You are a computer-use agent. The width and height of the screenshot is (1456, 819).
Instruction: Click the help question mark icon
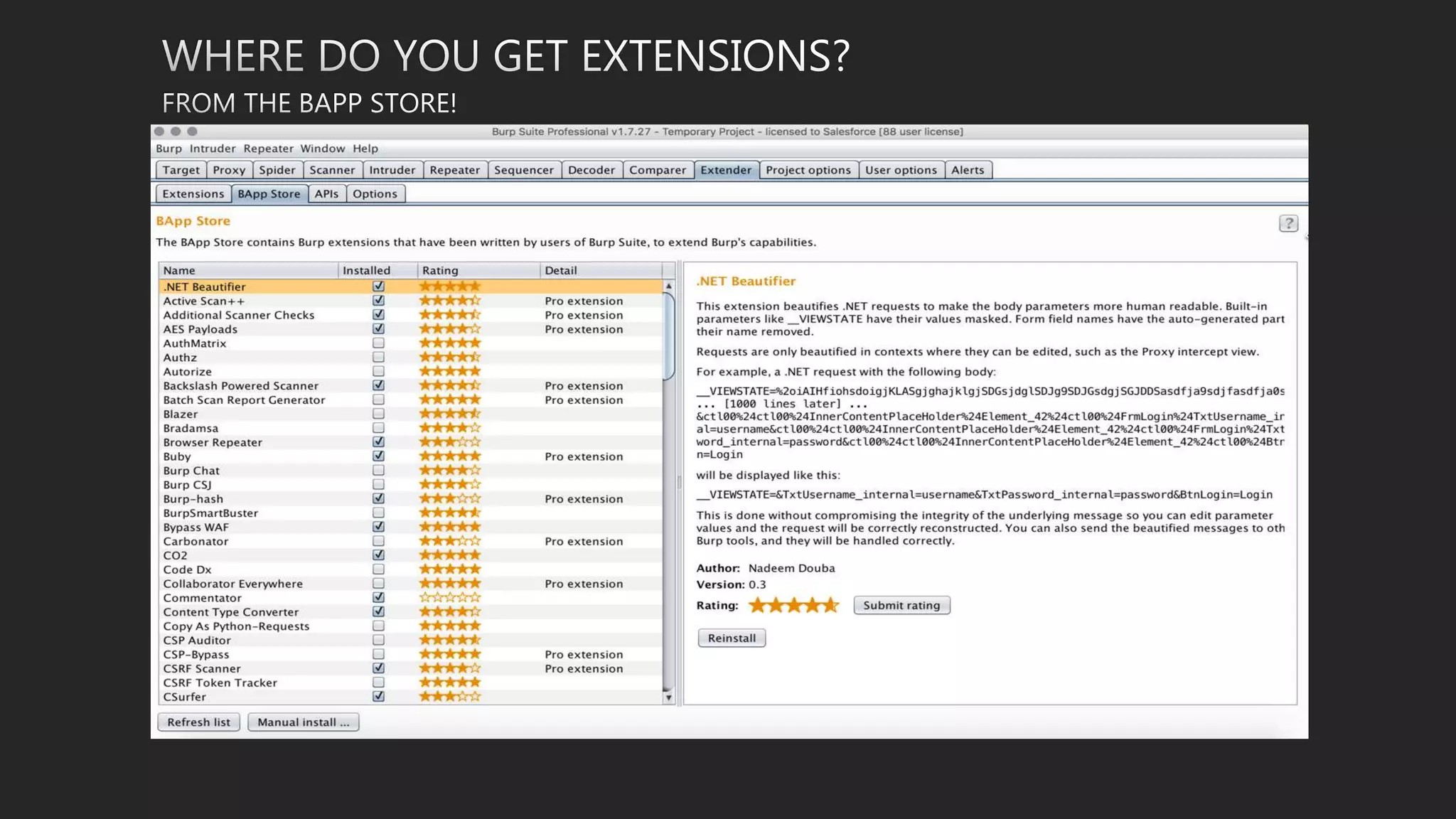(1288, 223)
